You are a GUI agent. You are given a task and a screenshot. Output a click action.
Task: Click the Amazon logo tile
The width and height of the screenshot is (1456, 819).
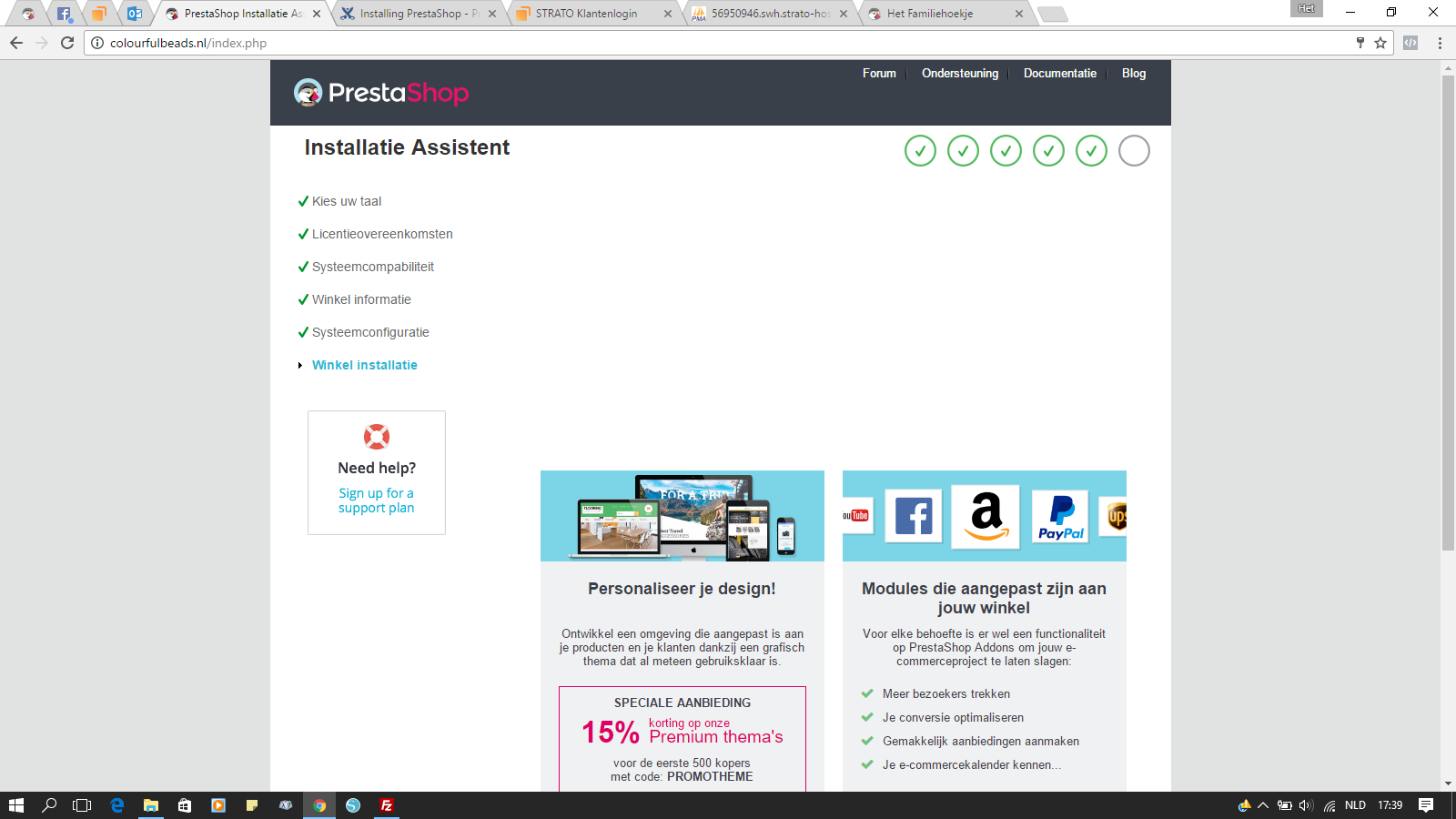tap(986, 516)
